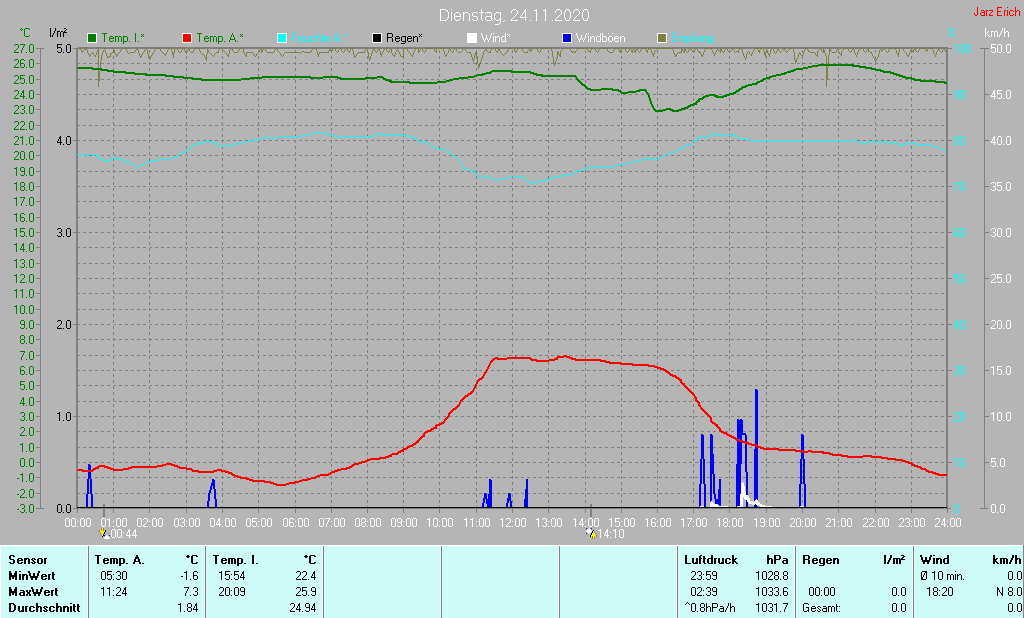The width and height of the screenshot is (1024, 618).
Task: Click the 'Gesamt:' rain total label
Action: click(822, 608)
